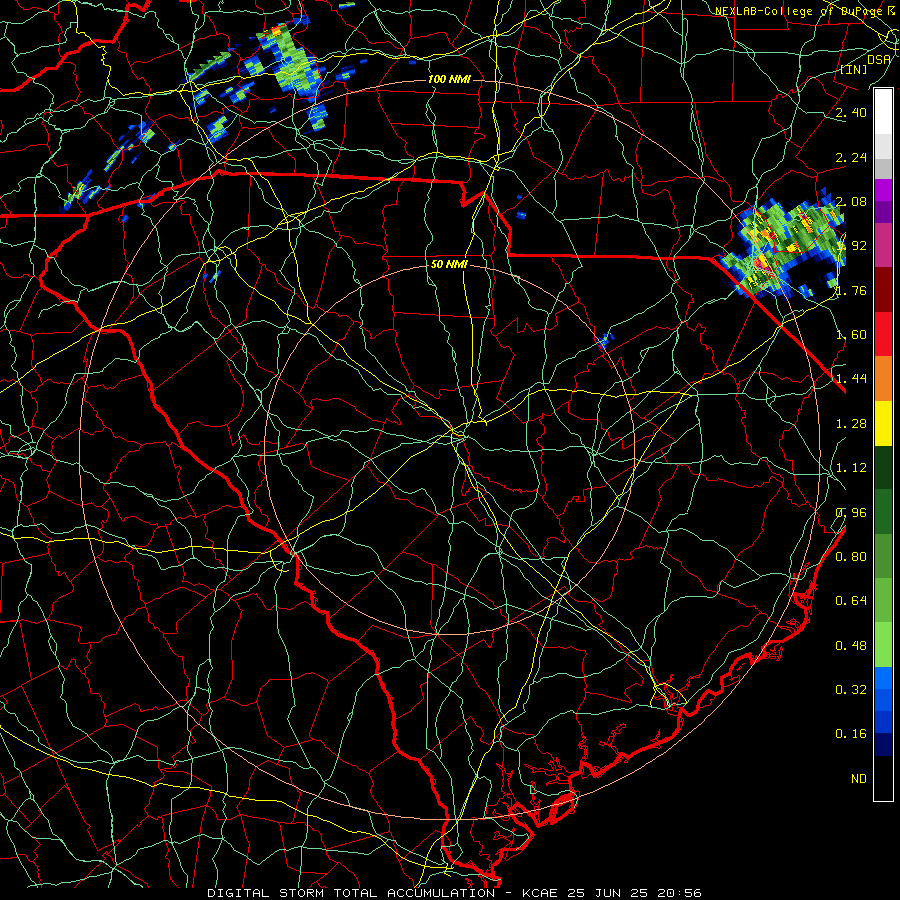Viewport: 900px width, 900px height.
Task: Click the 0.64 legend value
Action: point(851,600)
